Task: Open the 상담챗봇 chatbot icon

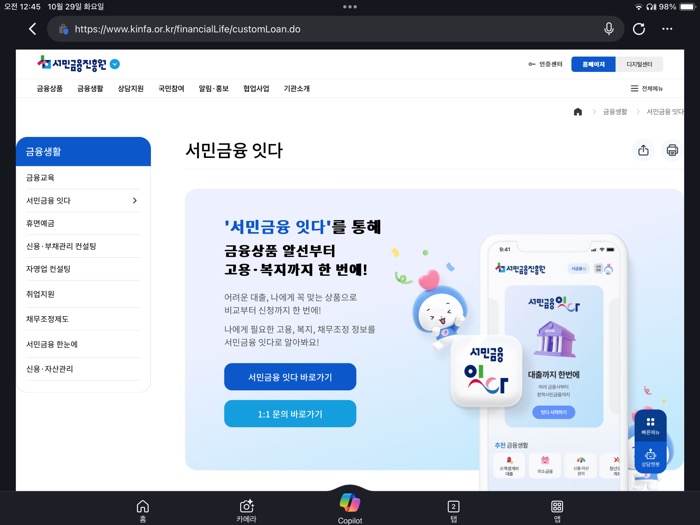Action: pyautogui.click(x=650, y=457)
